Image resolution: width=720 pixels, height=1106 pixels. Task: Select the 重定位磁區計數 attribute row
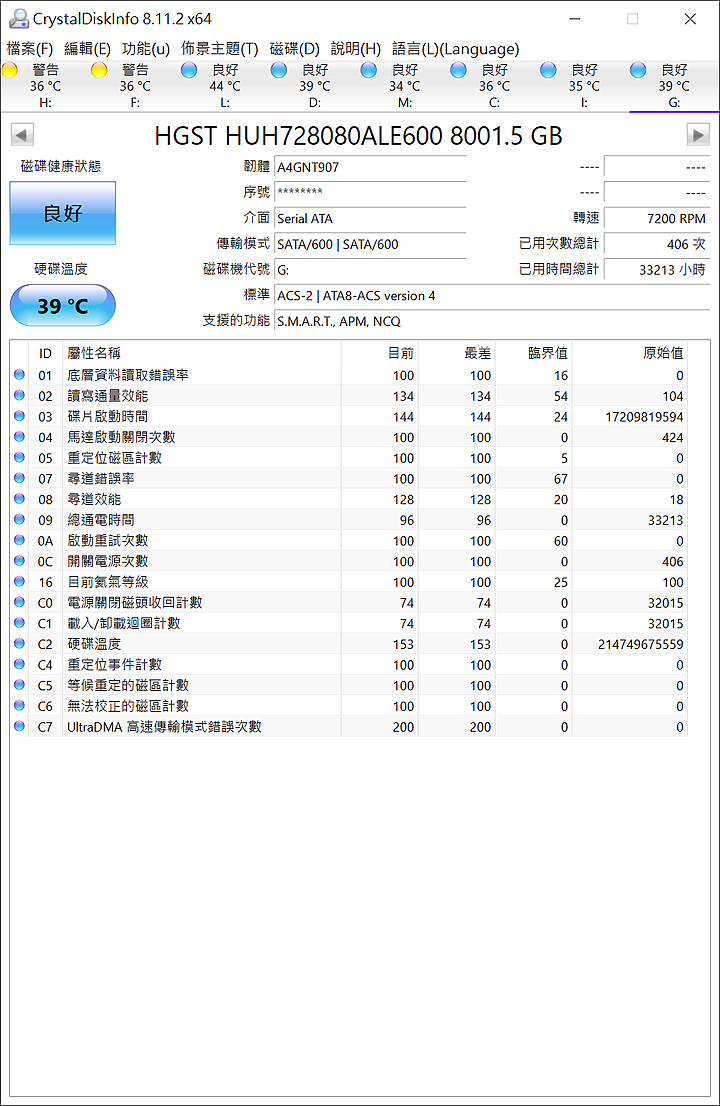tap(349, 458)
